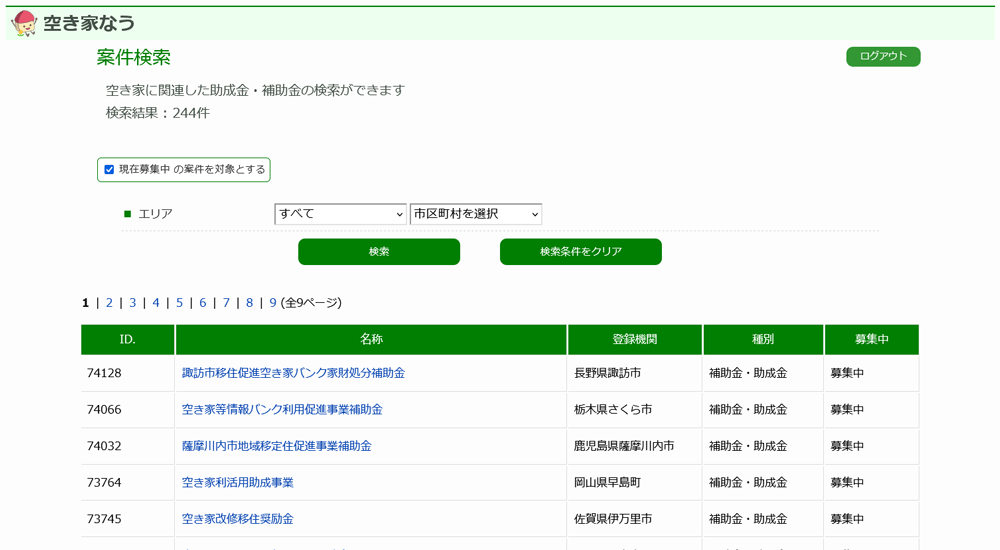Go to last page 9
The width and height of the screenshot is (1000, 550).
click(x=273, y=303)
